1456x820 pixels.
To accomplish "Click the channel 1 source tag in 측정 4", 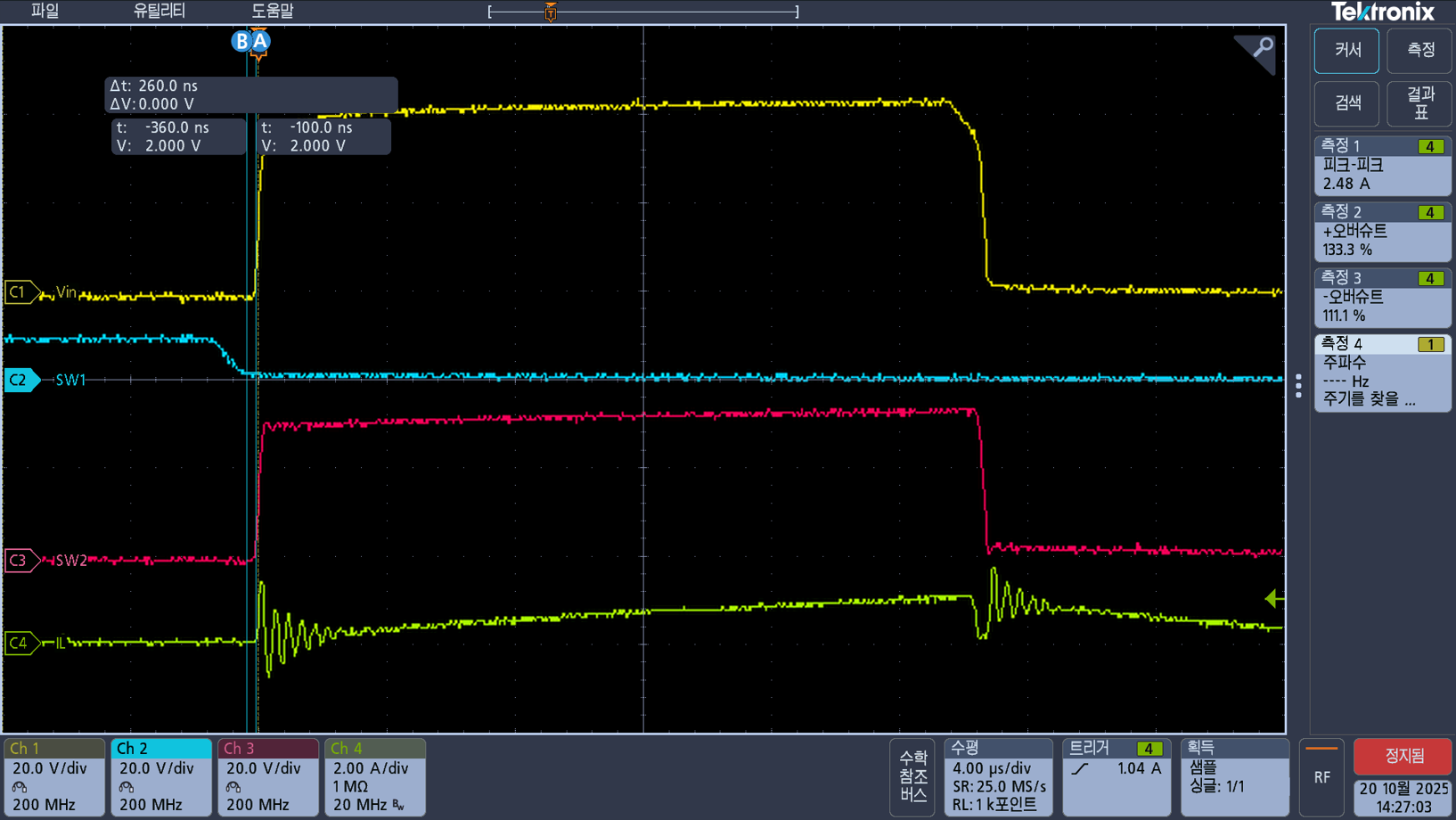I will pyautogui.click(x=1430, y=344).
